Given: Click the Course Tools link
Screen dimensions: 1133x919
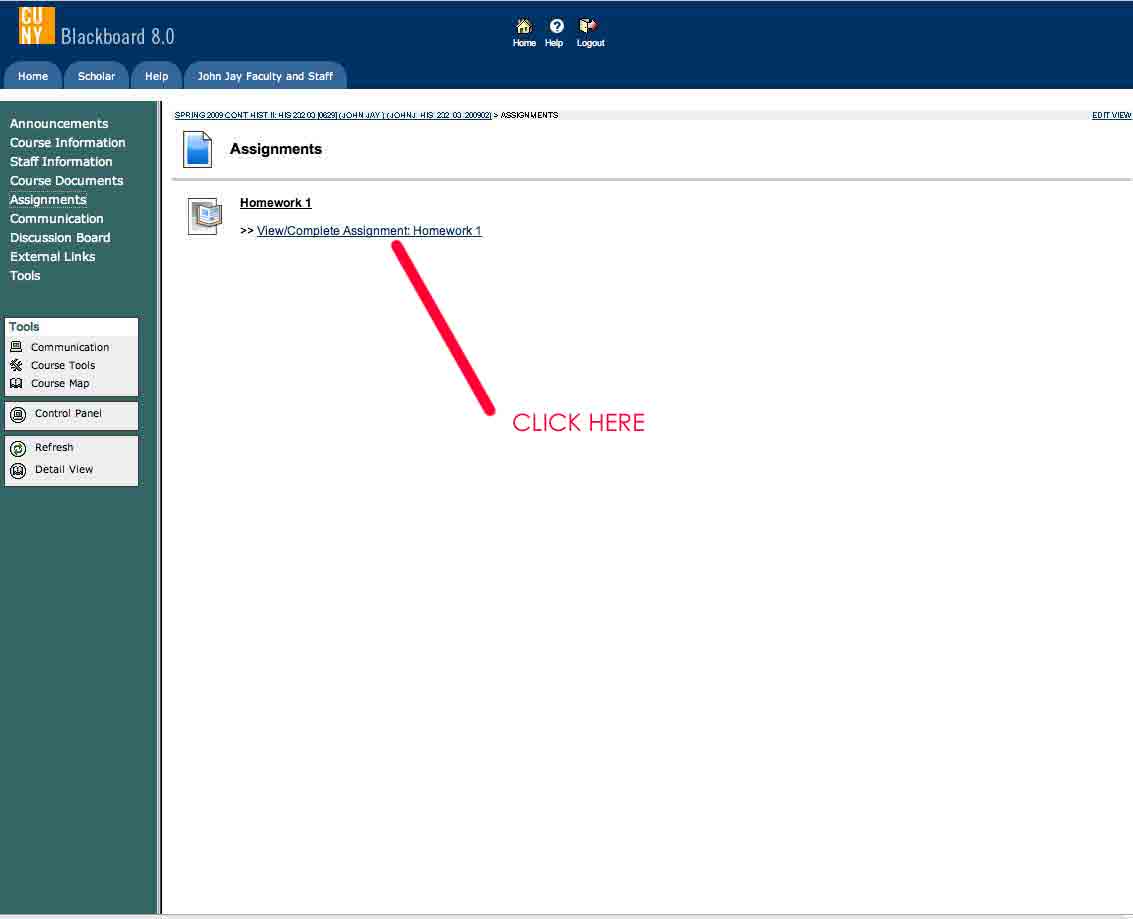Looking at the screenshot, I should point(63,365).
